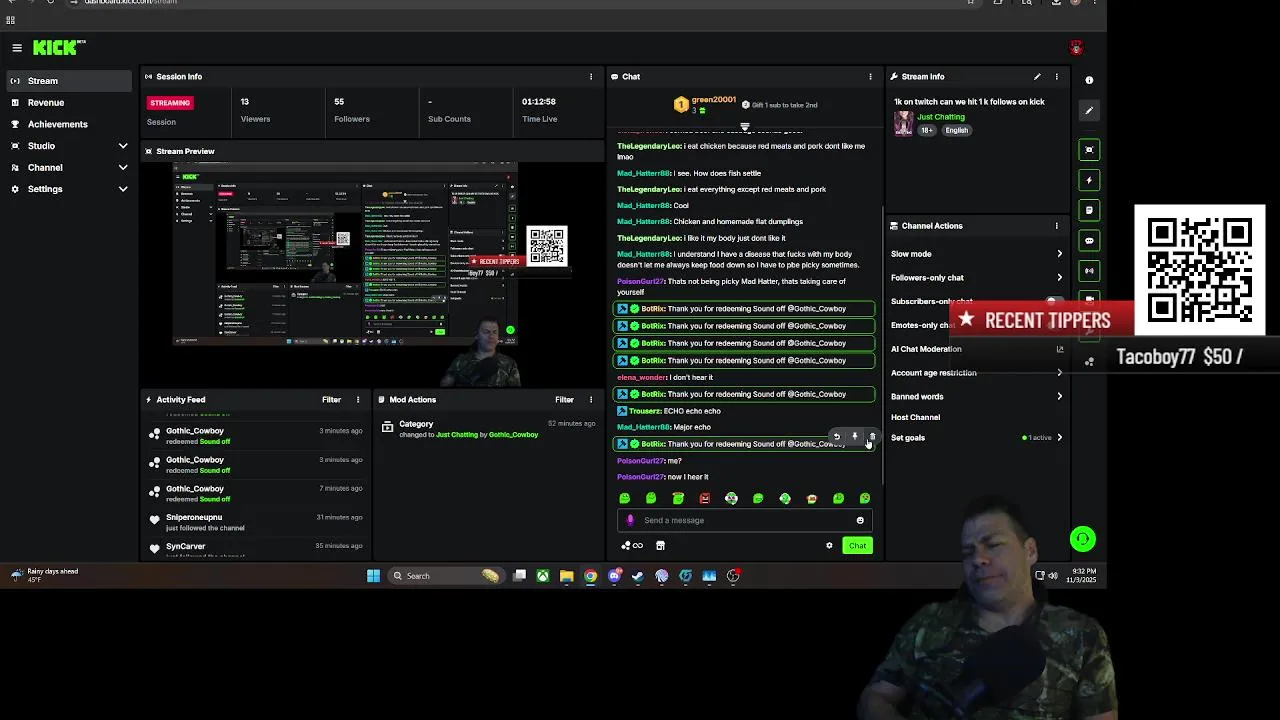The image size is (1280, 720).
Task: Open Chrome from the taskbar
Action: [590, 576]
